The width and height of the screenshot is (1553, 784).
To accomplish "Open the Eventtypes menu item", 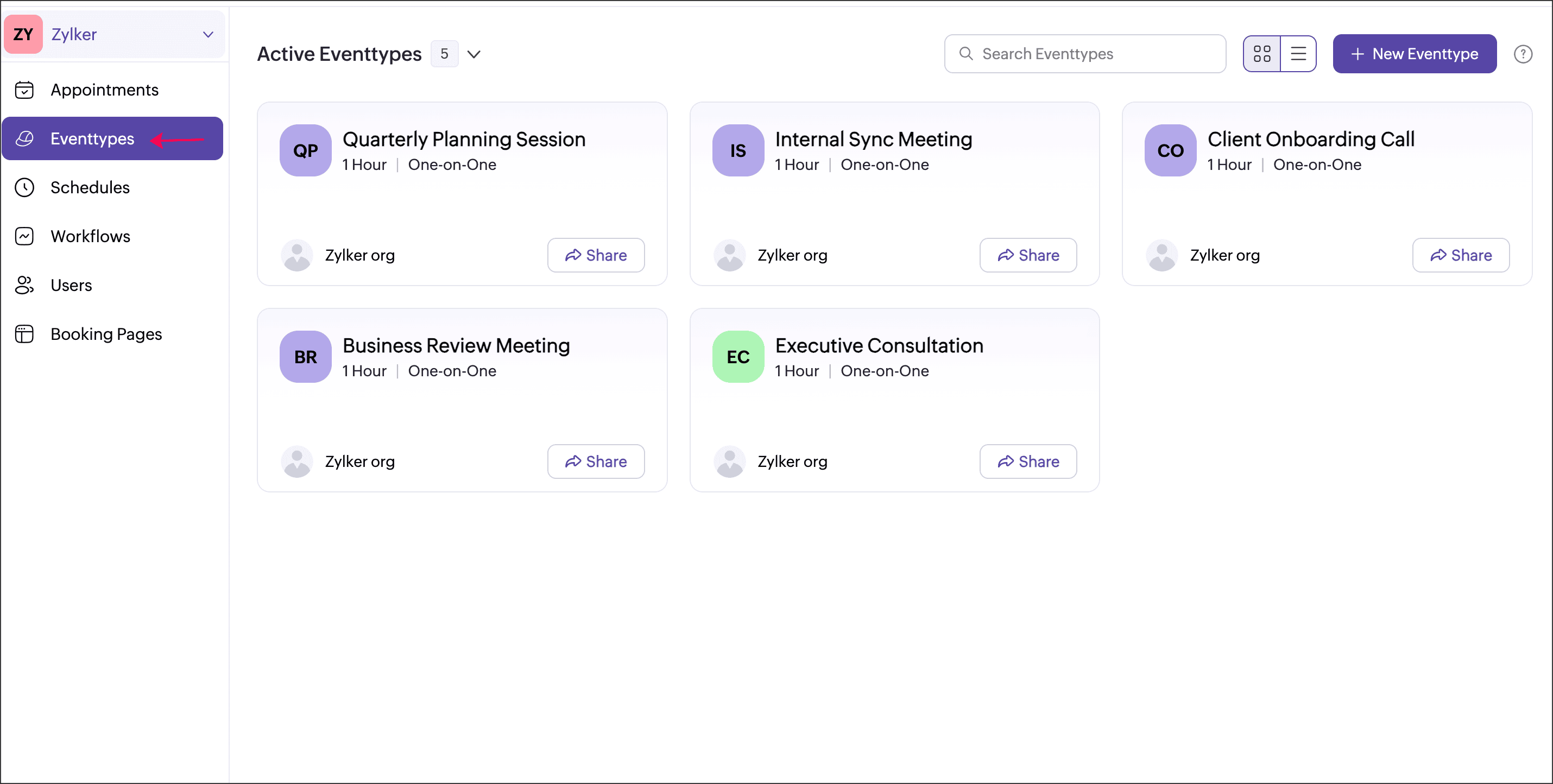I will (x=92, y=138).
